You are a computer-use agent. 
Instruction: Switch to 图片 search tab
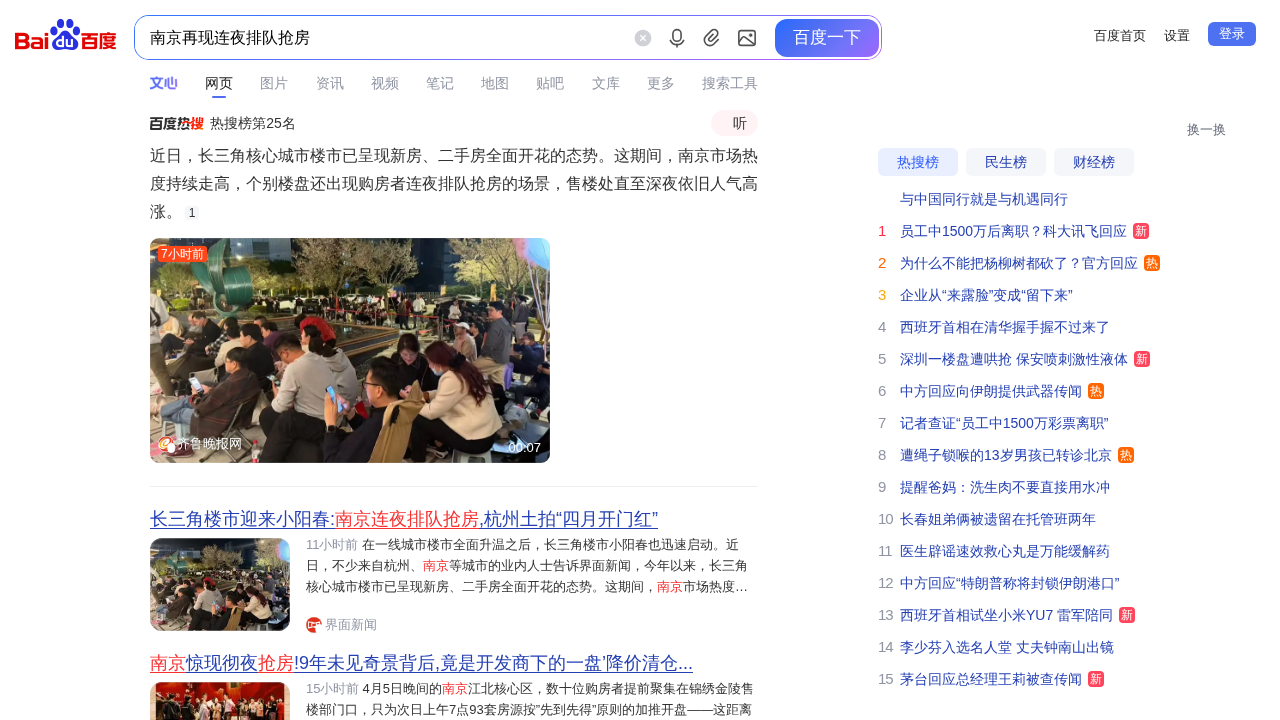click(x=273, y=83)
